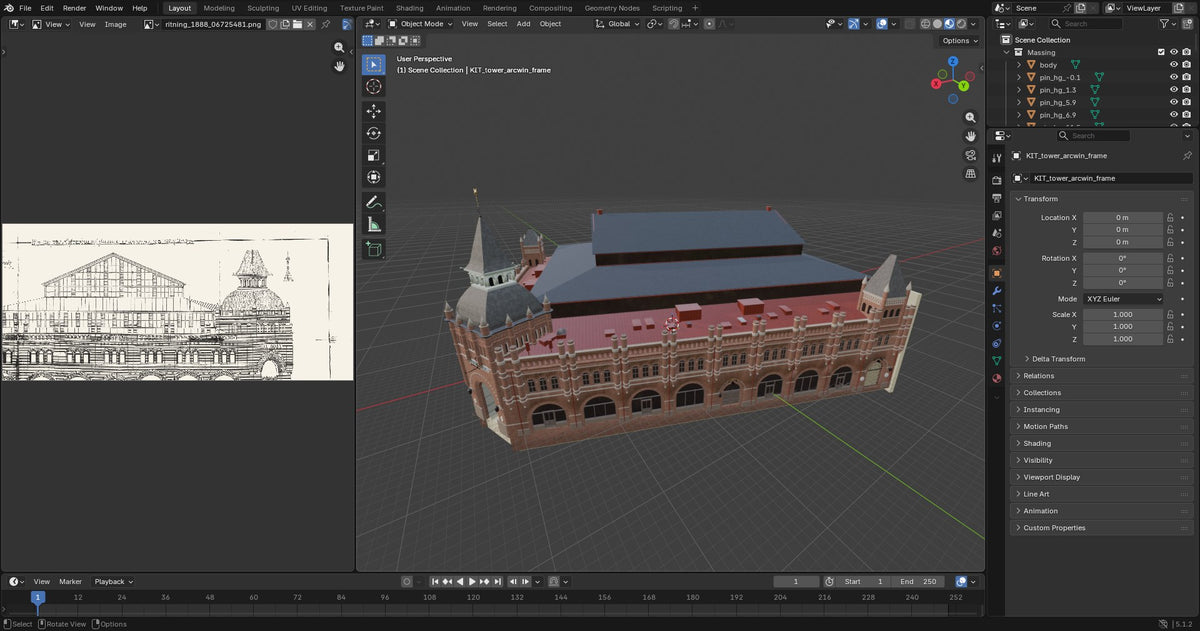Switch to material preview shading mode

click(949, 23)
